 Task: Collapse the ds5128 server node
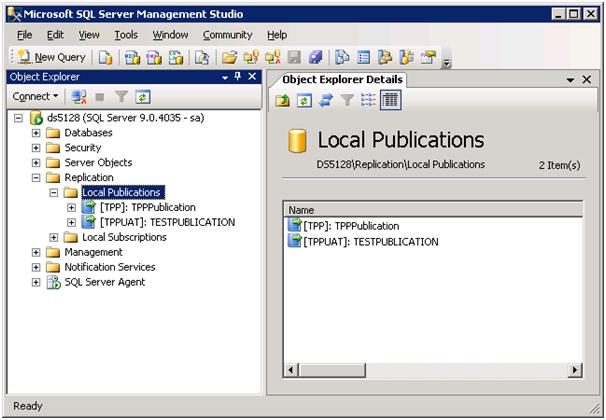pos(18,118)
